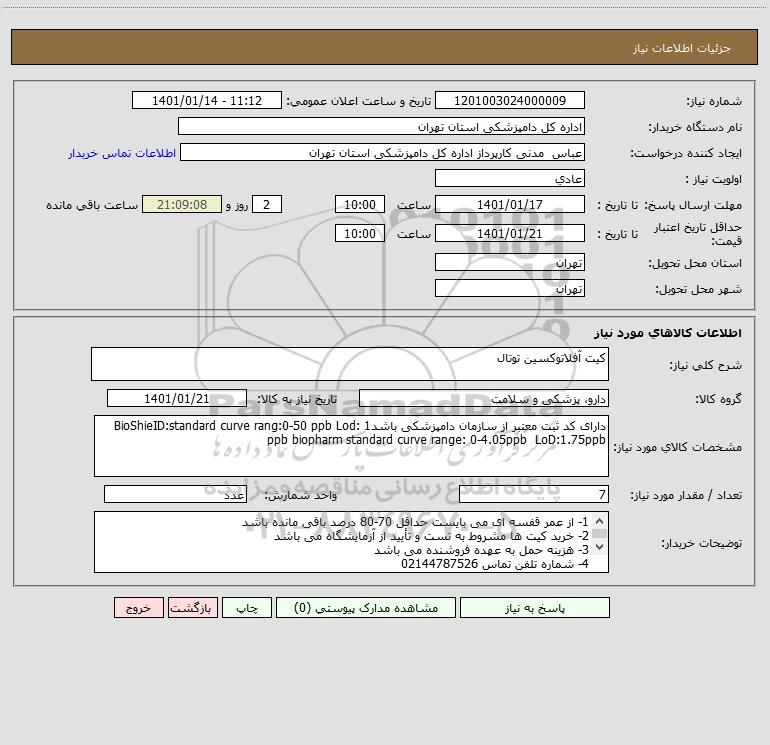The width and height of the screenshot is (770, 745).
Task: Click the priority field 'عادي'
Action: click(510, 179)
